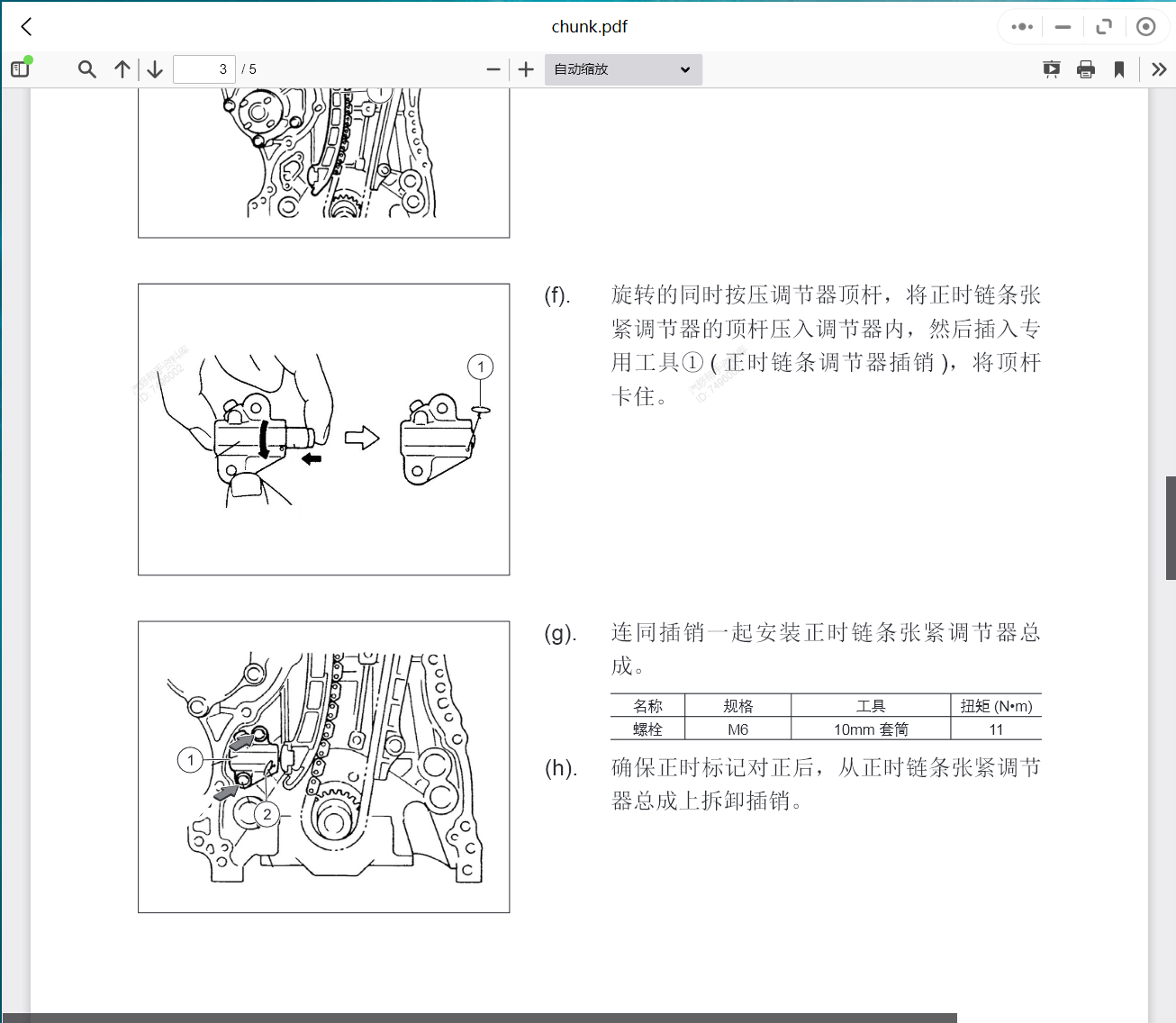This screenshot has width=1176, height=1023.
Task: Toggle the sidebar thumbnail panel
Action: [x=20, y=68]
